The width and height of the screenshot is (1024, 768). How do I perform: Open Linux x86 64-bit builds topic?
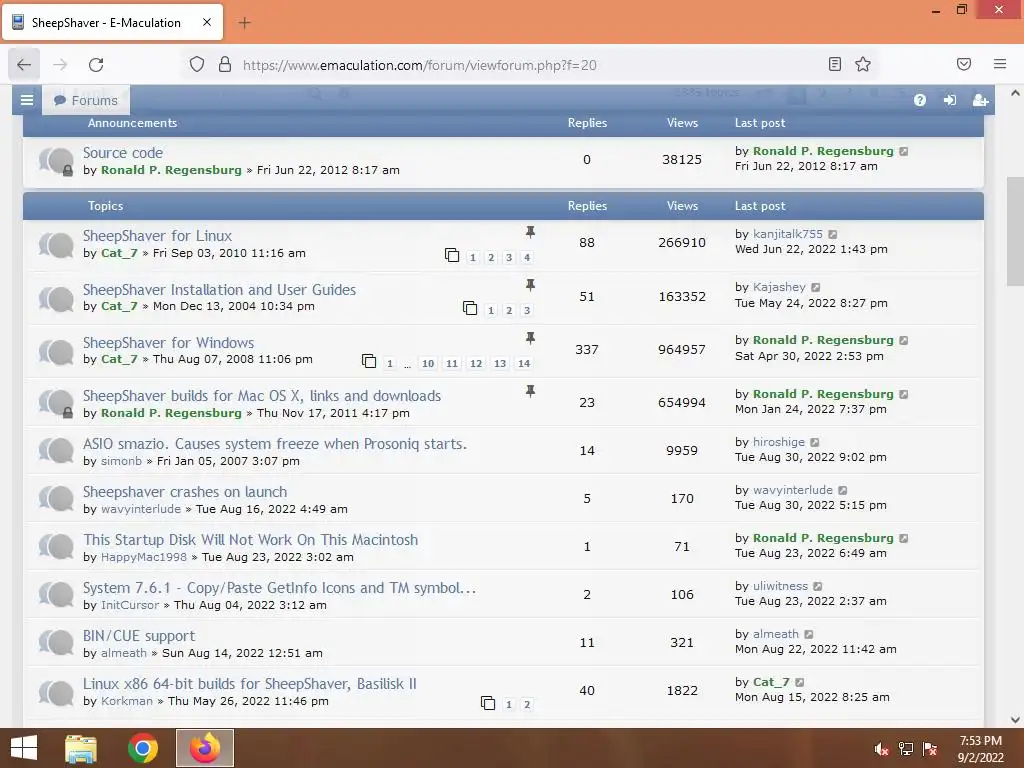[x=249, y=684]
